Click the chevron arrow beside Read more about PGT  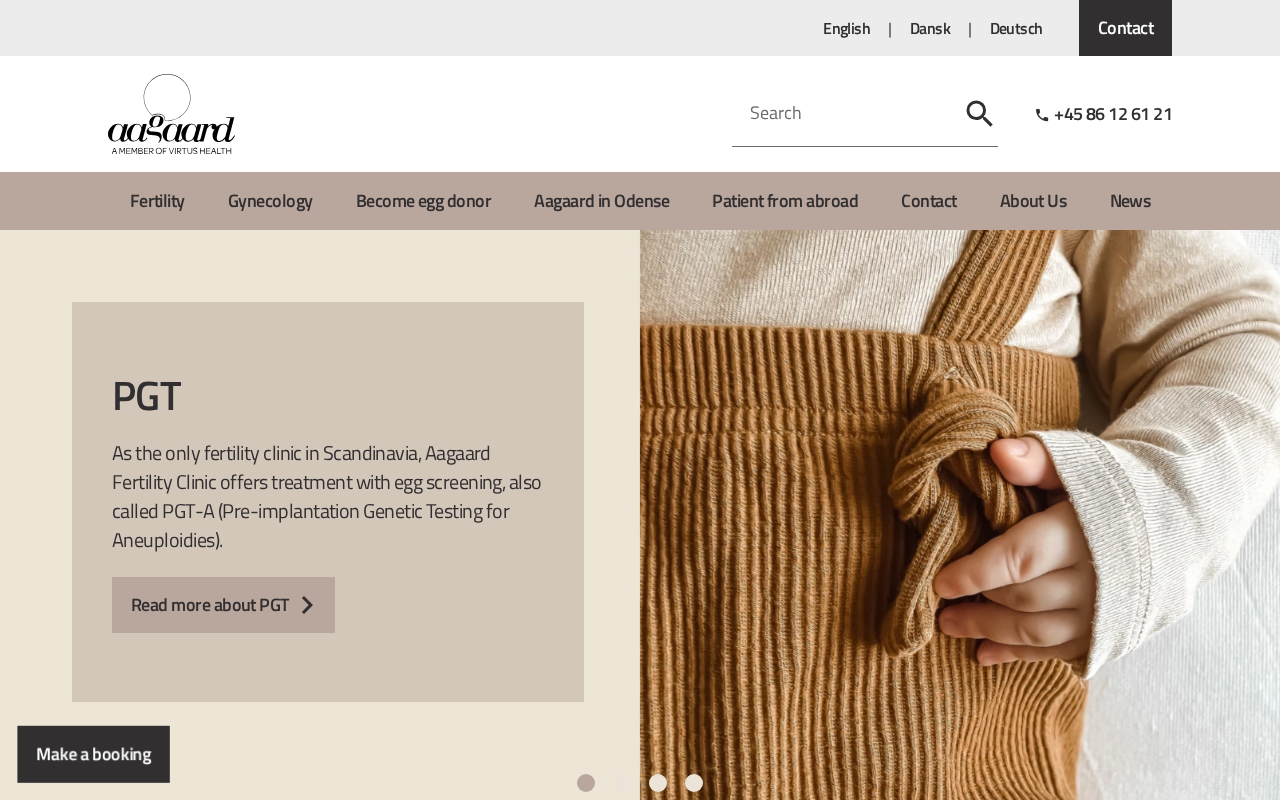pos(308,605)
